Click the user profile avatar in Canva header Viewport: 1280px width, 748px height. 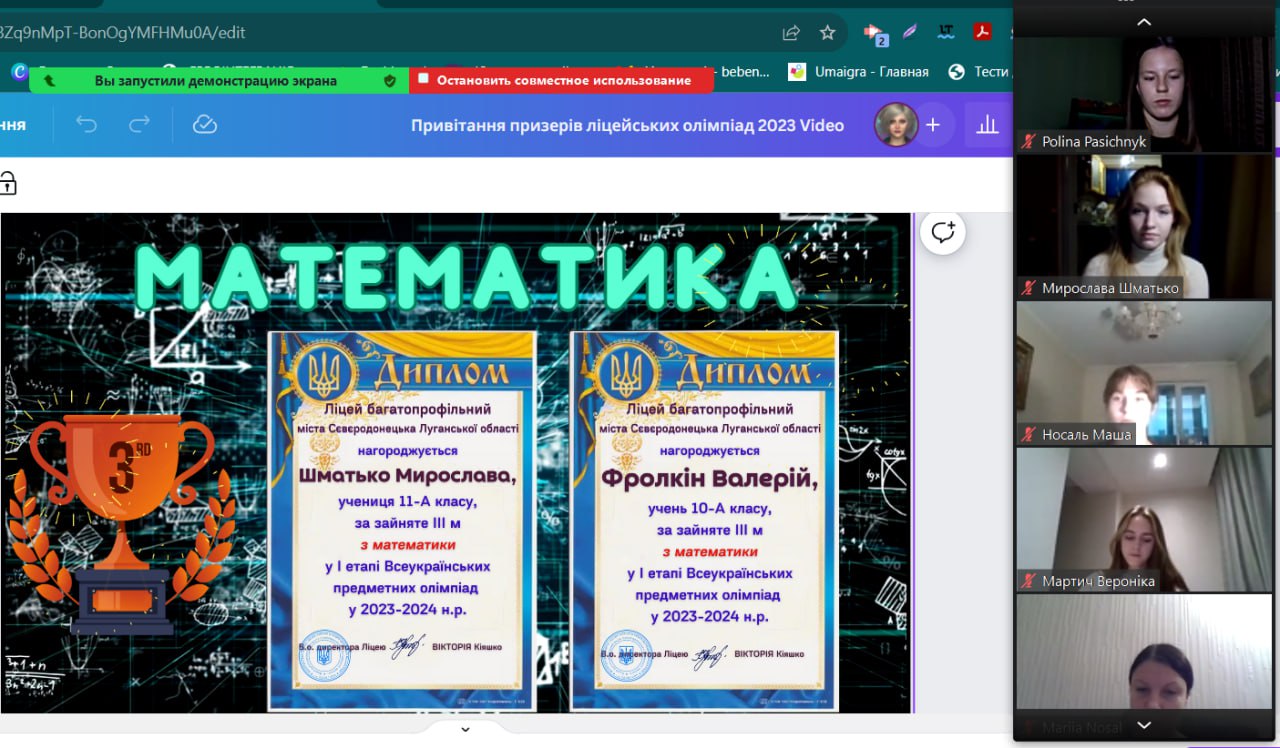(x=894, y=125)
